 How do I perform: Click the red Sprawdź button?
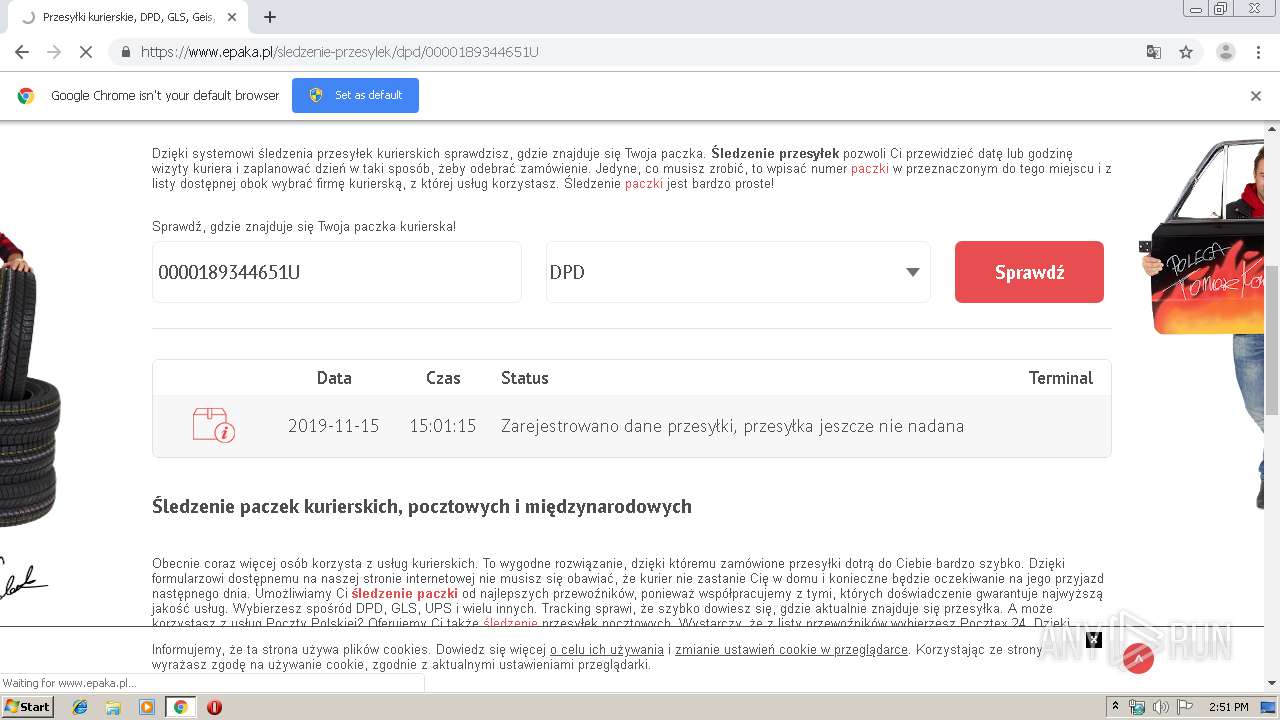click(x=1029, y=272)
